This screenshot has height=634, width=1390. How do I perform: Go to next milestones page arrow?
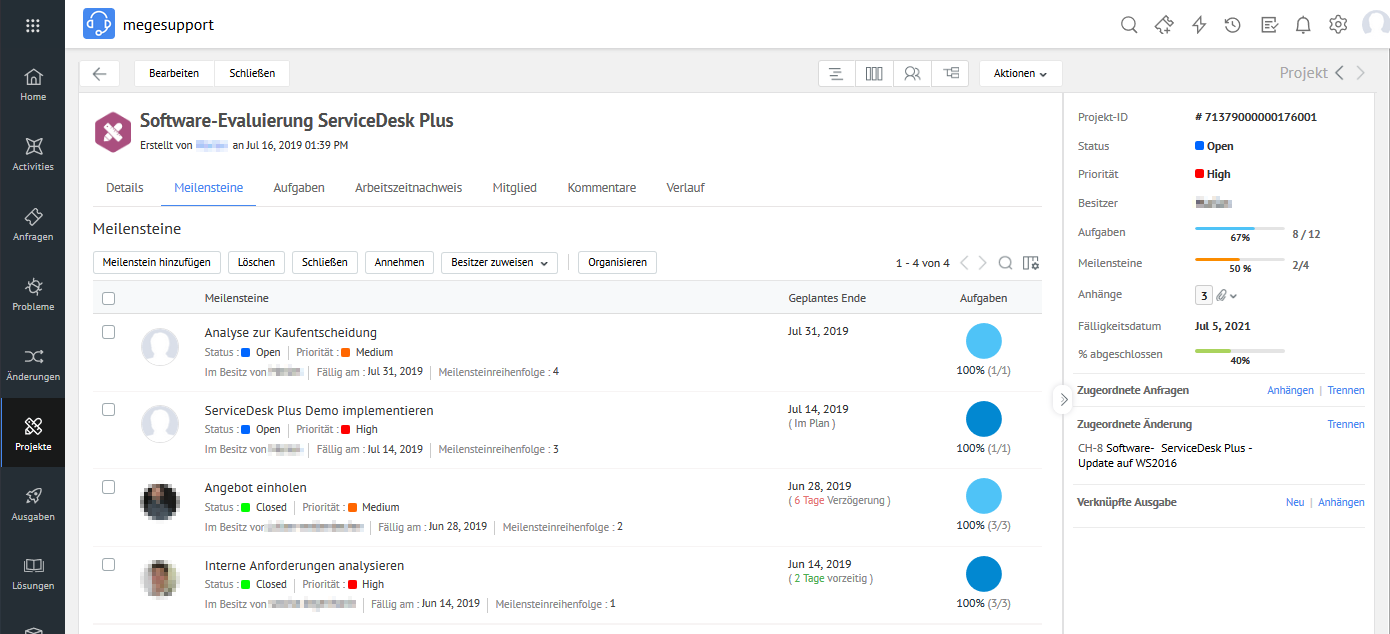tap(983, 263)
